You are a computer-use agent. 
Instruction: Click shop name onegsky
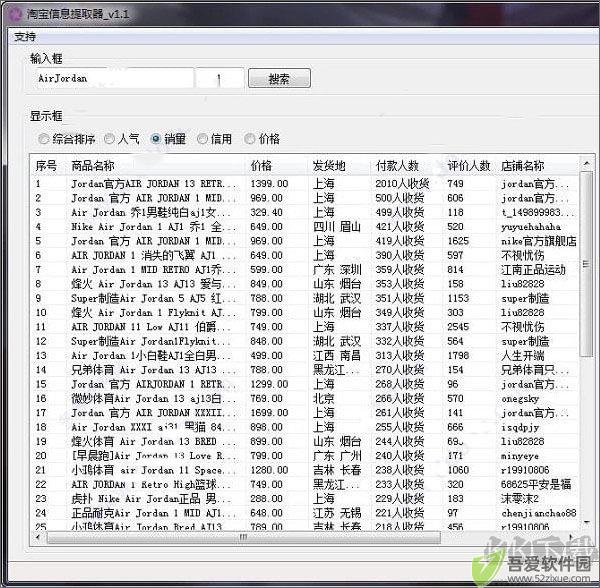tap(520, 399)
